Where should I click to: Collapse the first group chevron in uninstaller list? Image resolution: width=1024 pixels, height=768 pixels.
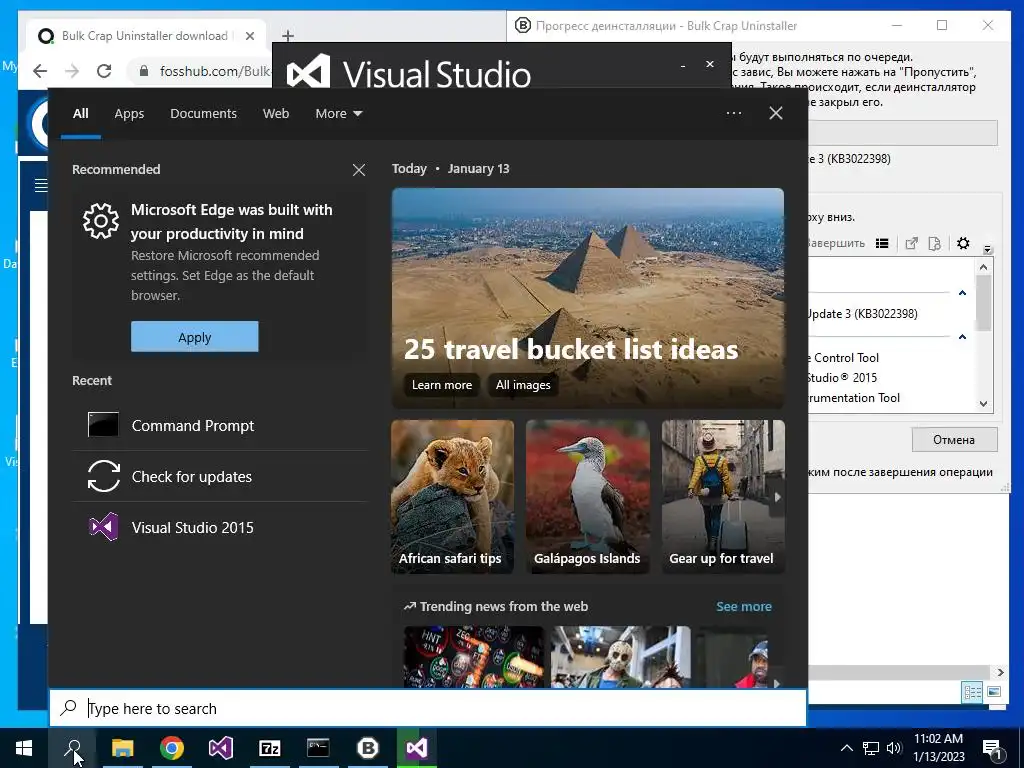[962, 293]
